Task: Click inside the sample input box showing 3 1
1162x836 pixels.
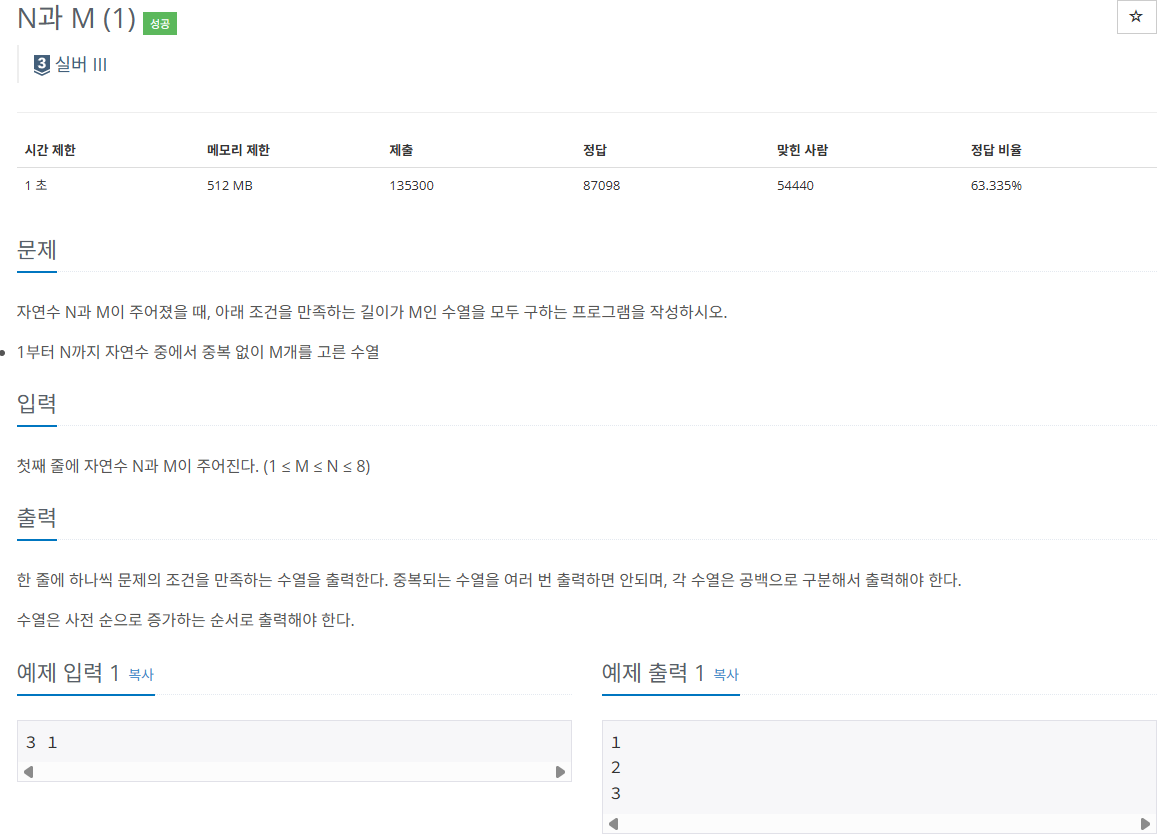Action: [x=200, y=742]
